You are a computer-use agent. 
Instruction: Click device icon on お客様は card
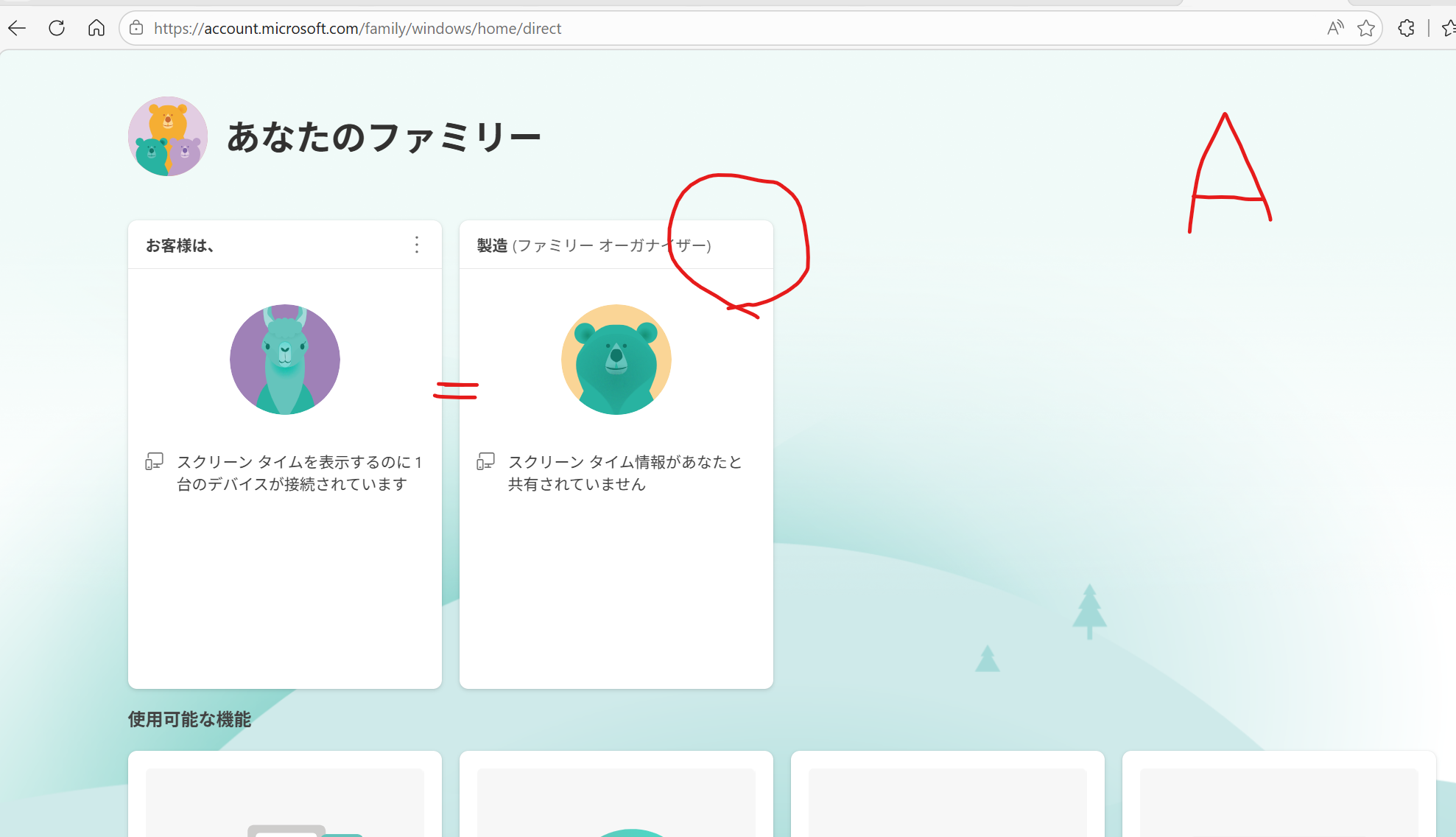154,462
